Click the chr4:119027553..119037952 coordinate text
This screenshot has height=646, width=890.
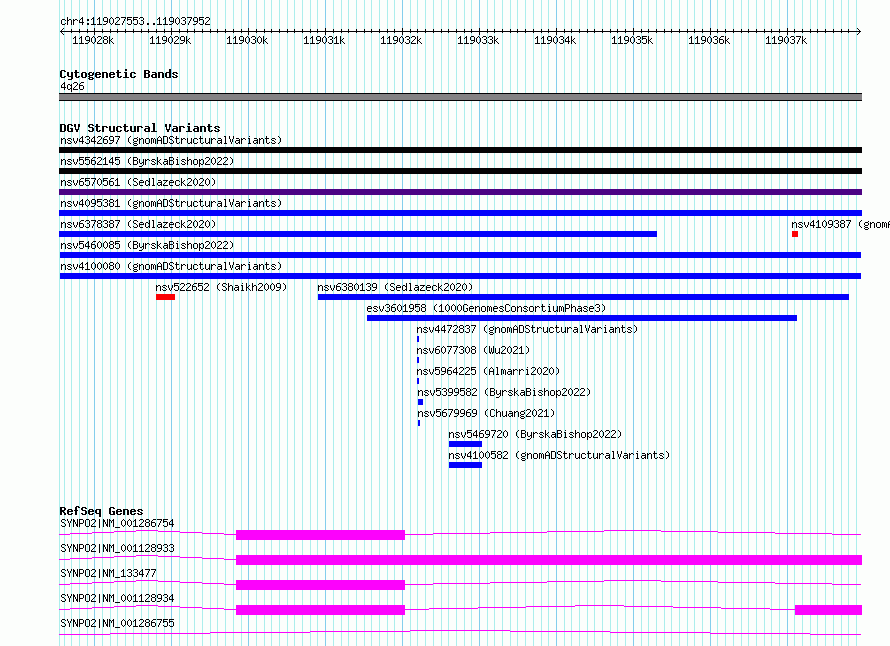click(135, 21)
